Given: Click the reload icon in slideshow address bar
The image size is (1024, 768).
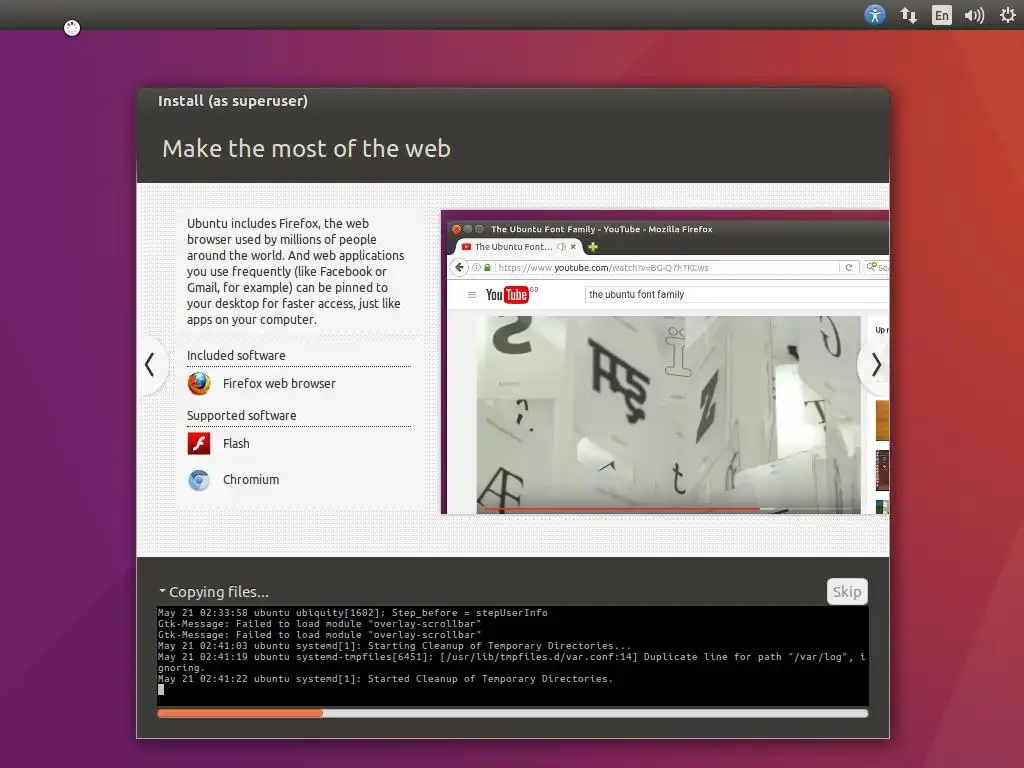Looking at the screenshot, I should (848, 267).
